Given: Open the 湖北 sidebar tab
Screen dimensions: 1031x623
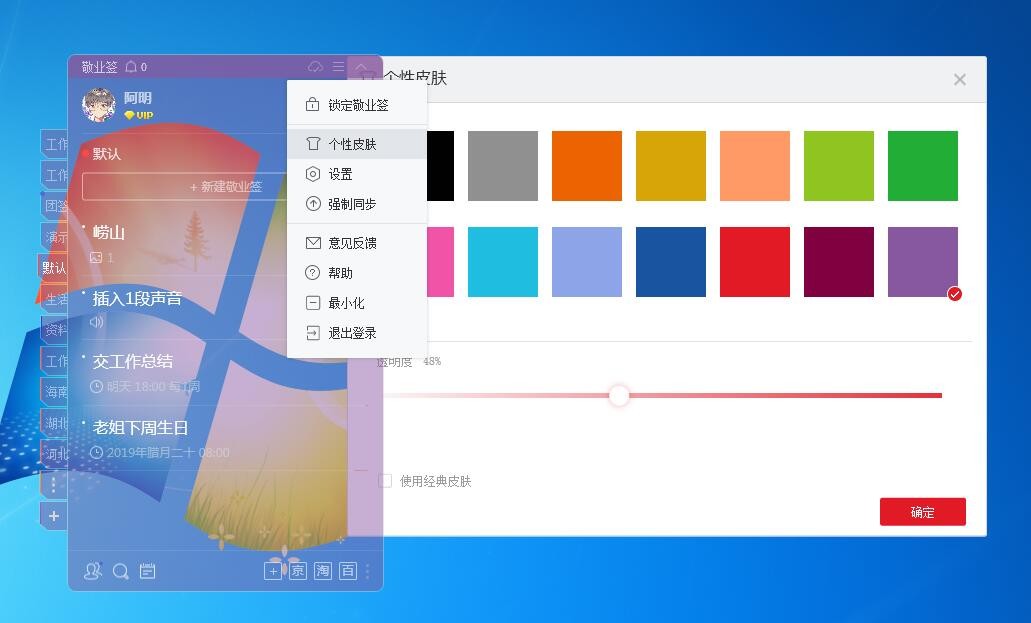Looking at the screenshot, I should 55,423.
